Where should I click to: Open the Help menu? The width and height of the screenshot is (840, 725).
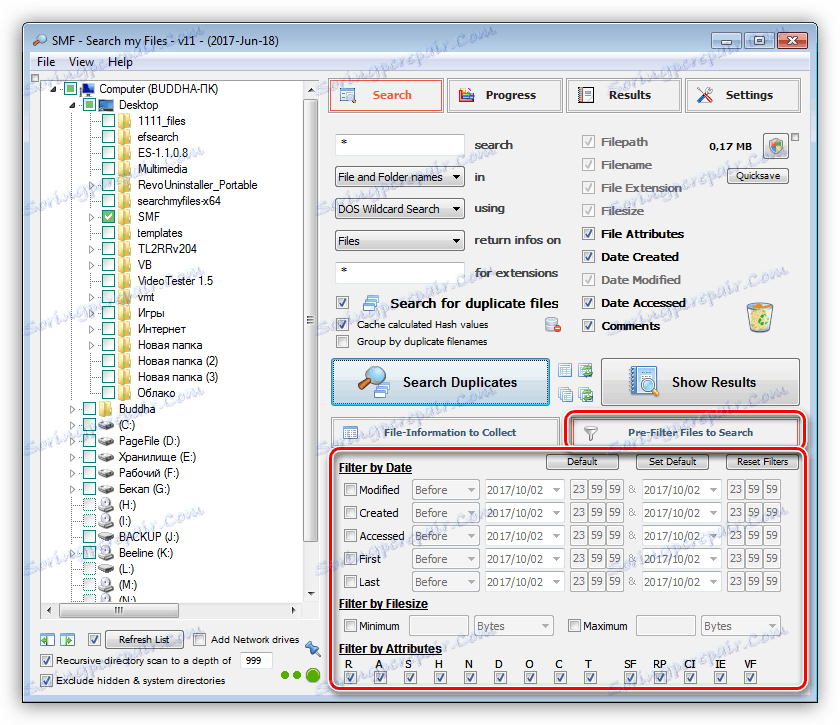click(120, 62)
